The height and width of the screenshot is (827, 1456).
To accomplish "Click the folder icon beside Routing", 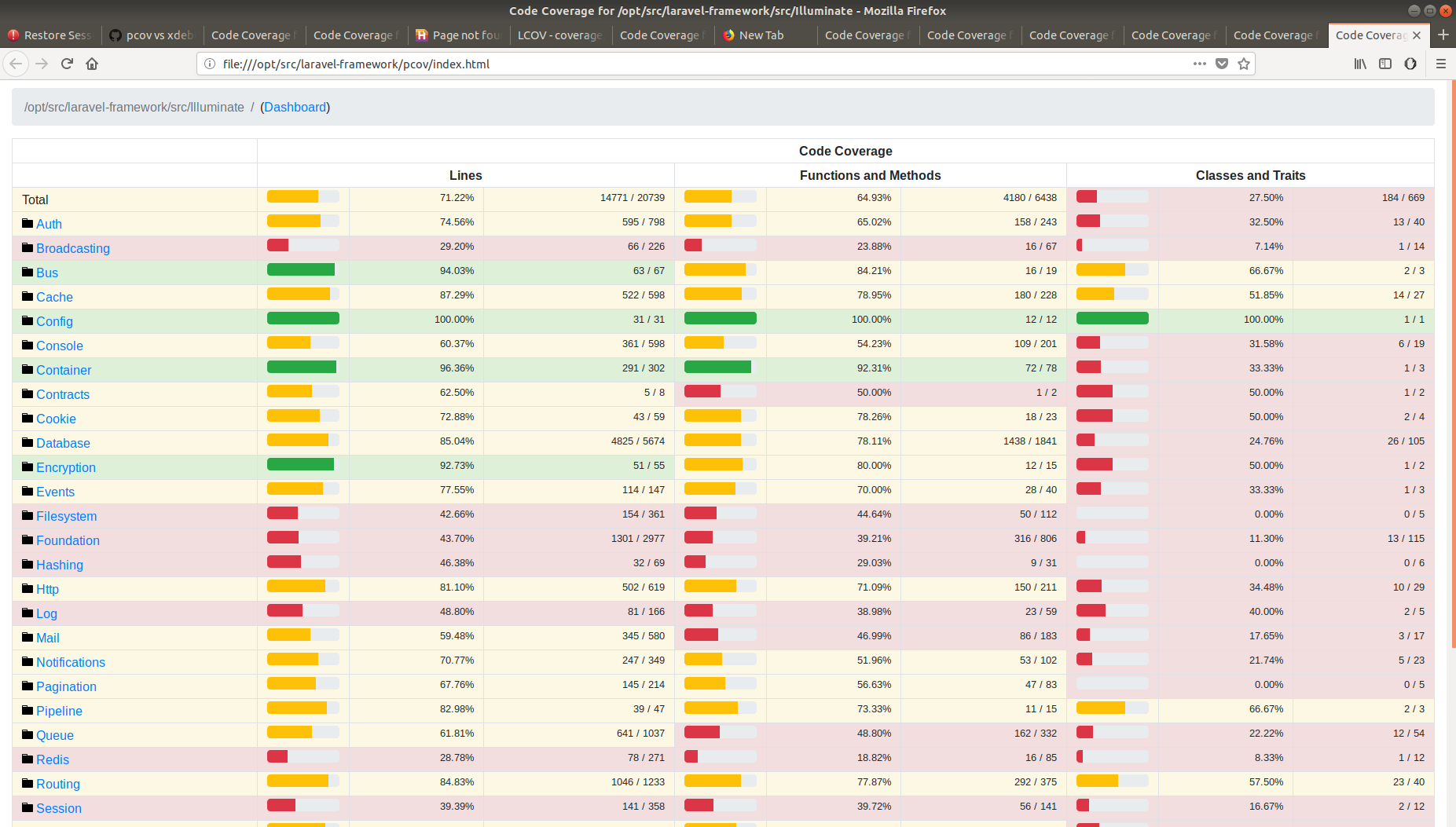I will [28, 783].
